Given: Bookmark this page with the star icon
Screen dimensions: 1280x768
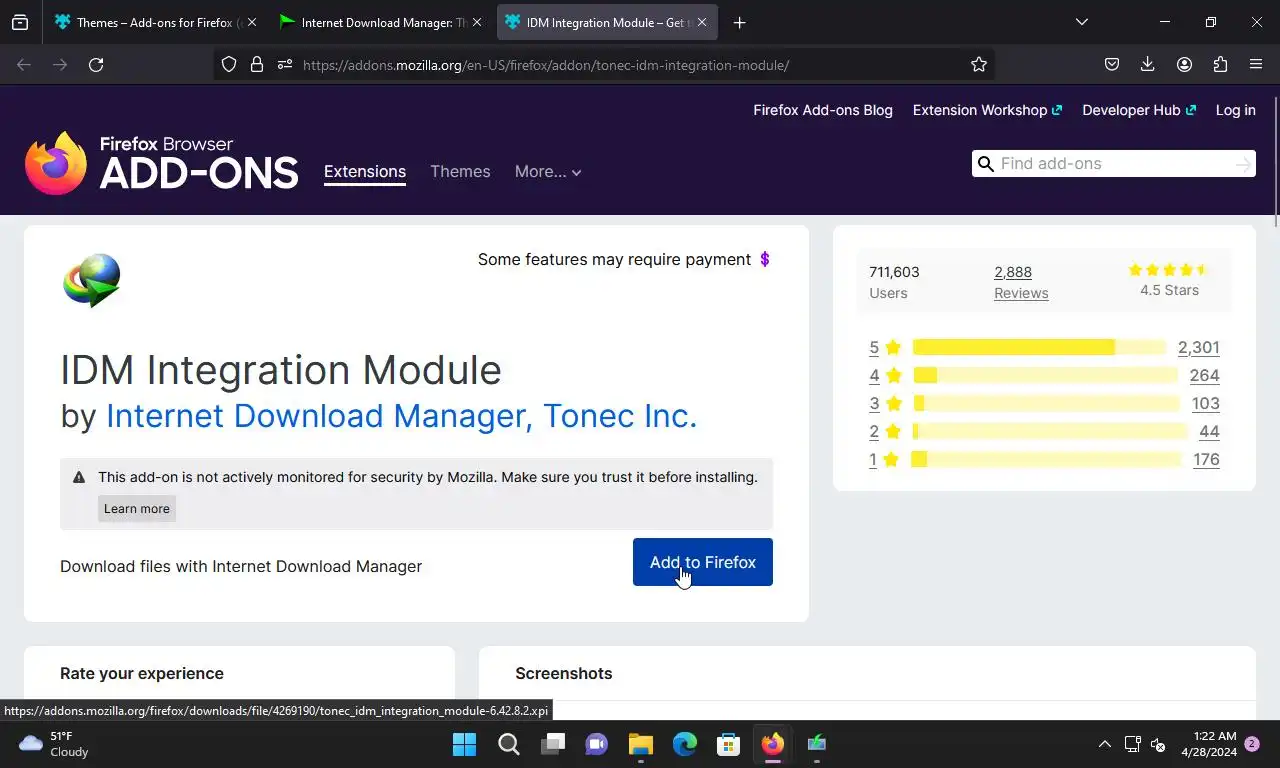Looking at the screenshot, I should click(x=979, y=65).
